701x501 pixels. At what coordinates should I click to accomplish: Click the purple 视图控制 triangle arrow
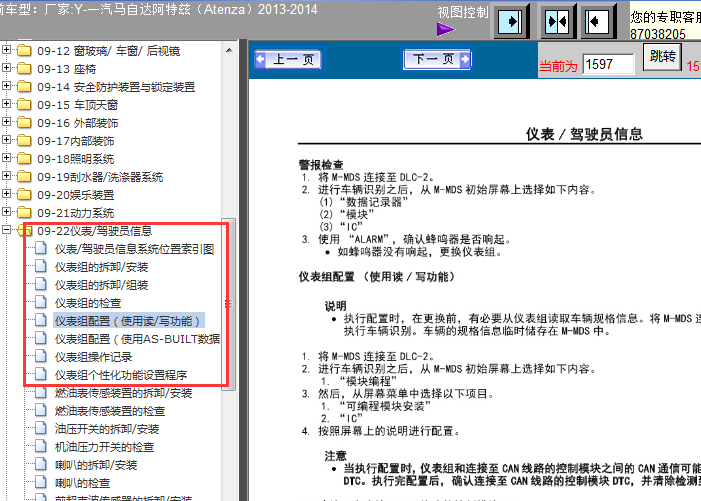(446, 29)
